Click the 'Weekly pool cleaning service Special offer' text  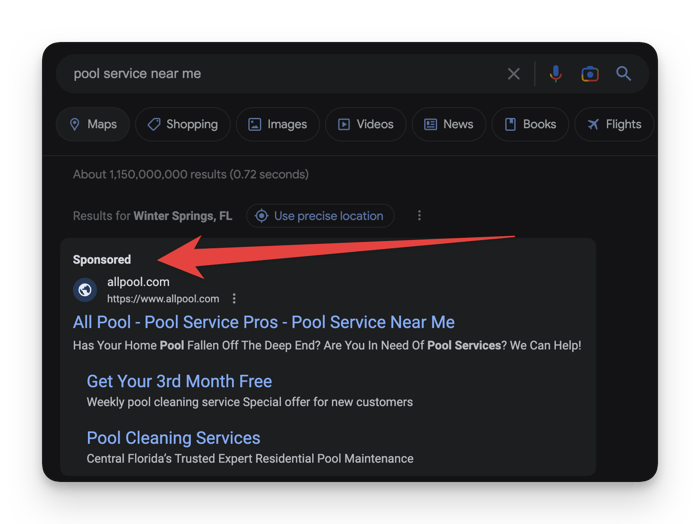(250, 402)
